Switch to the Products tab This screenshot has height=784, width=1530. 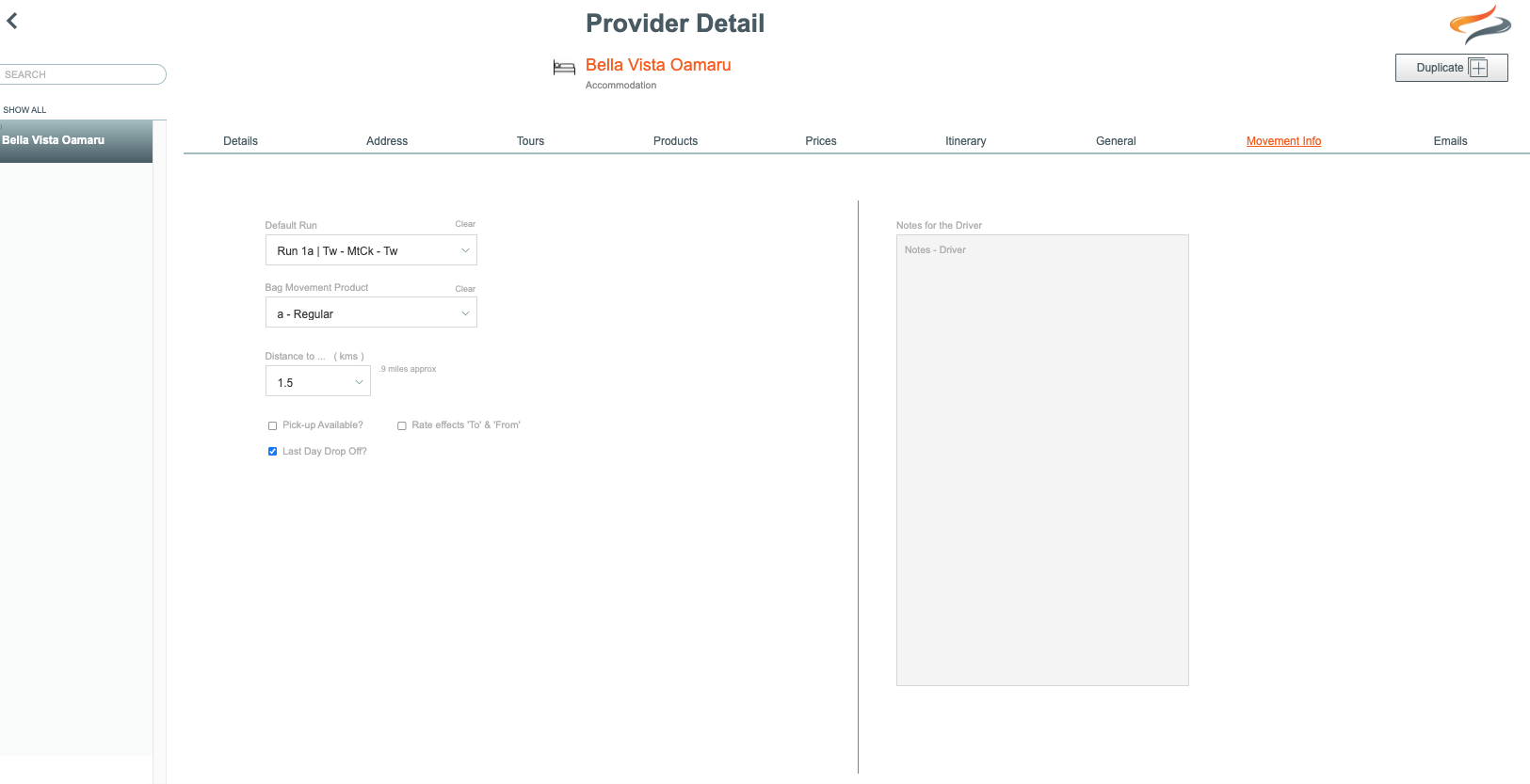pos(675,141)
